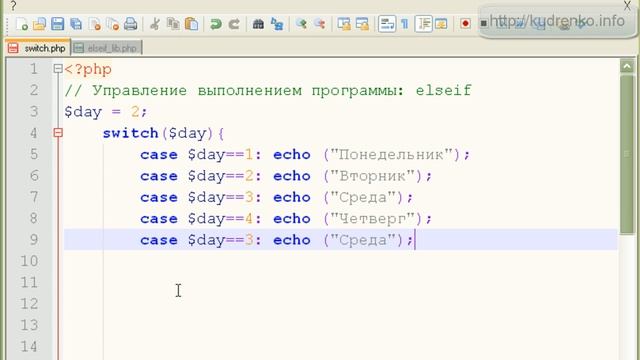Collapse the switch block fold marker on line 4
Screen dimensions: 640x360
pyautogui.click(x=58, y=133)
